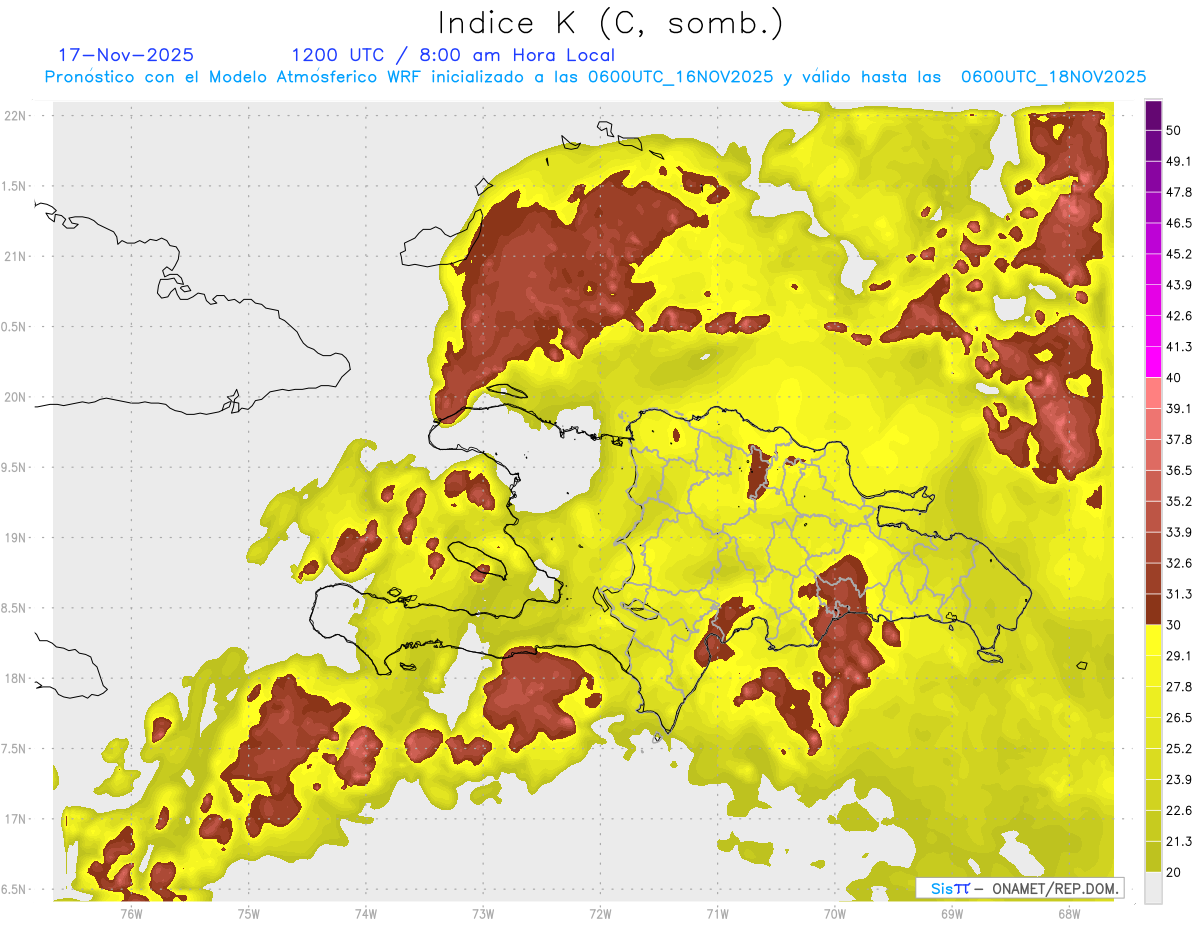Pick the salmon swatch between 39.1 and 40

click(1153, 393)
